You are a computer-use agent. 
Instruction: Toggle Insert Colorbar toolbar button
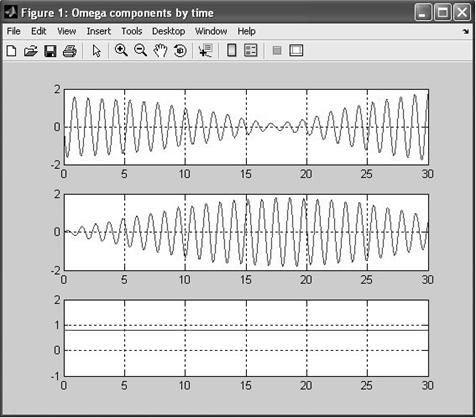(232, 51)
